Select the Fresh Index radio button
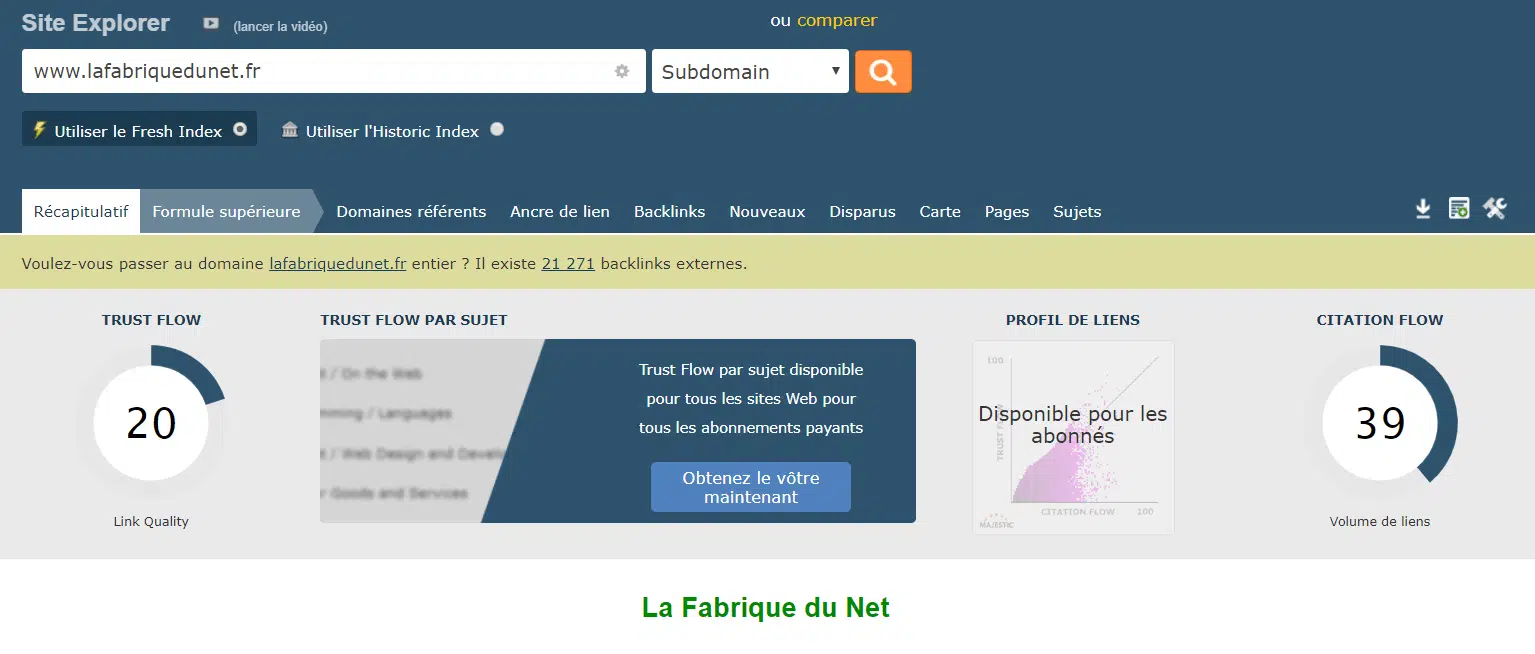The height and width of the screenshot is (654, 1535). (x=238, y=129)
